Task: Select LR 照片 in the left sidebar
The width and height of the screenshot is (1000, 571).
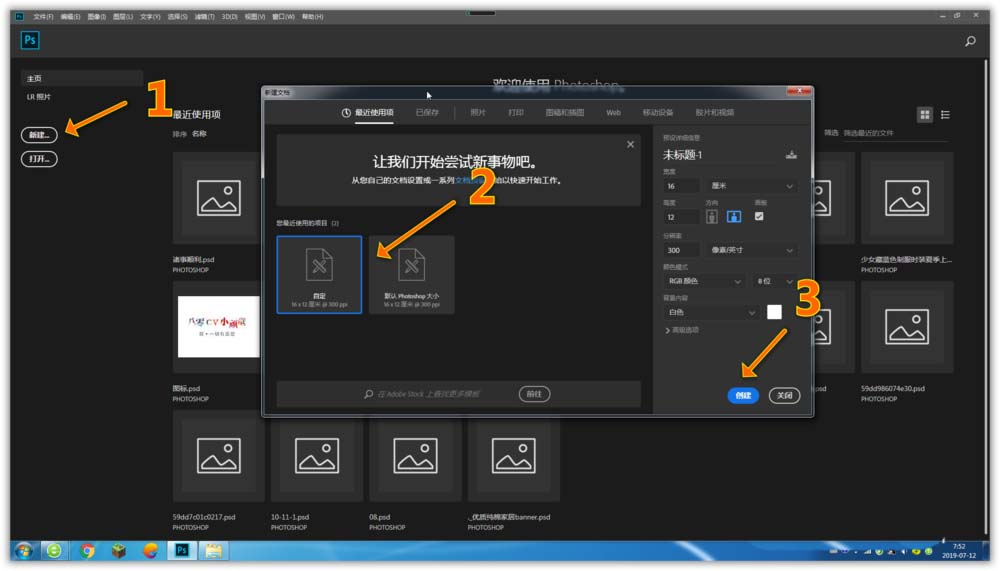Action: click(x=38, y=97)
